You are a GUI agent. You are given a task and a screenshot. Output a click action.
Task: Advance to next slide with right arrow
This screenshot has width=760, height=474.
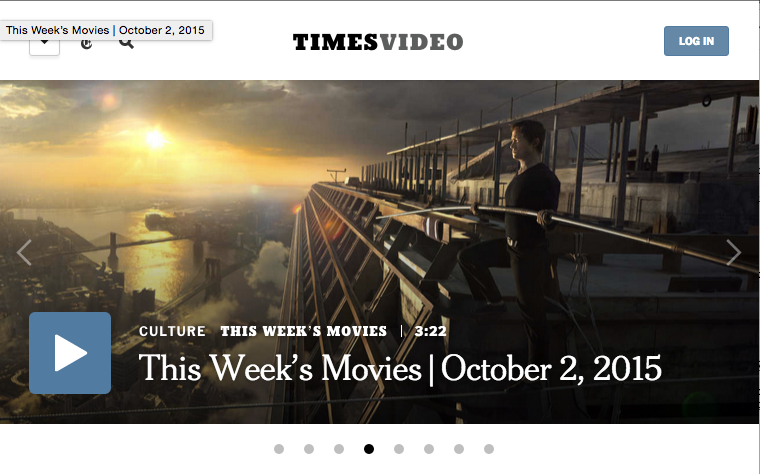(733, 252)
